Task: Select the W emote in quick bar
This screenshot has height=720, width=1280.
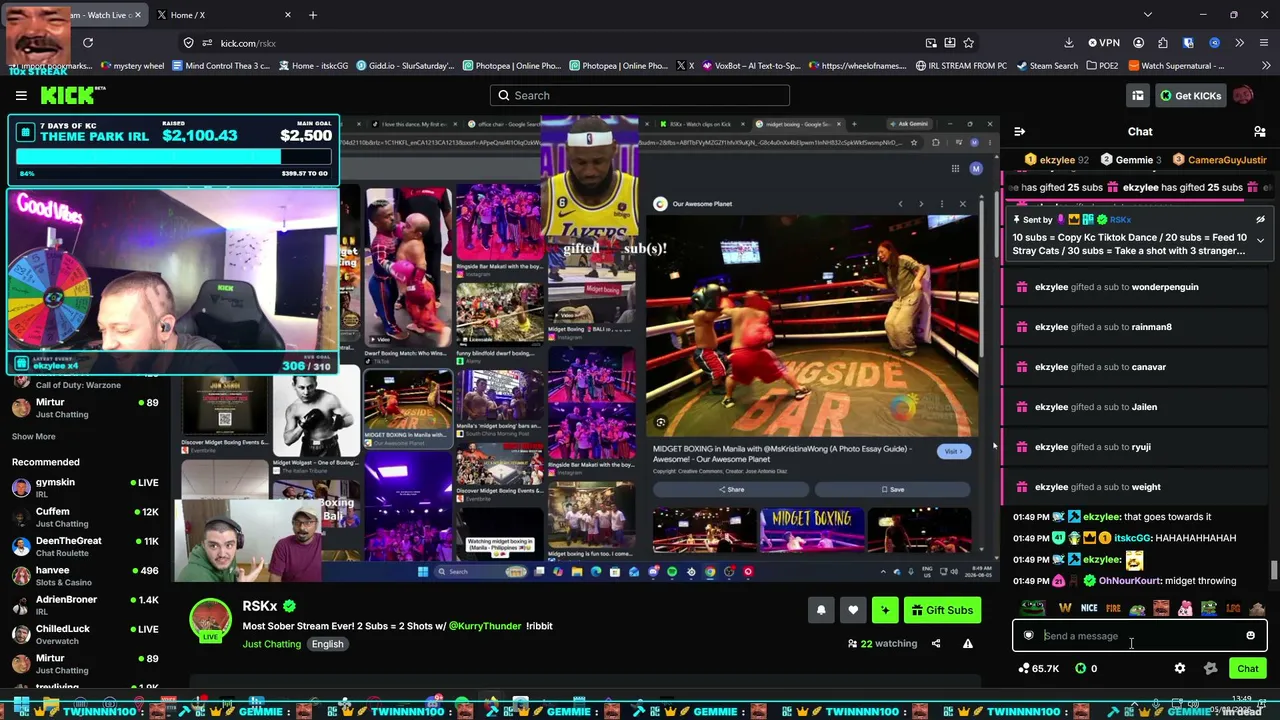Action: coord(1065,608)
